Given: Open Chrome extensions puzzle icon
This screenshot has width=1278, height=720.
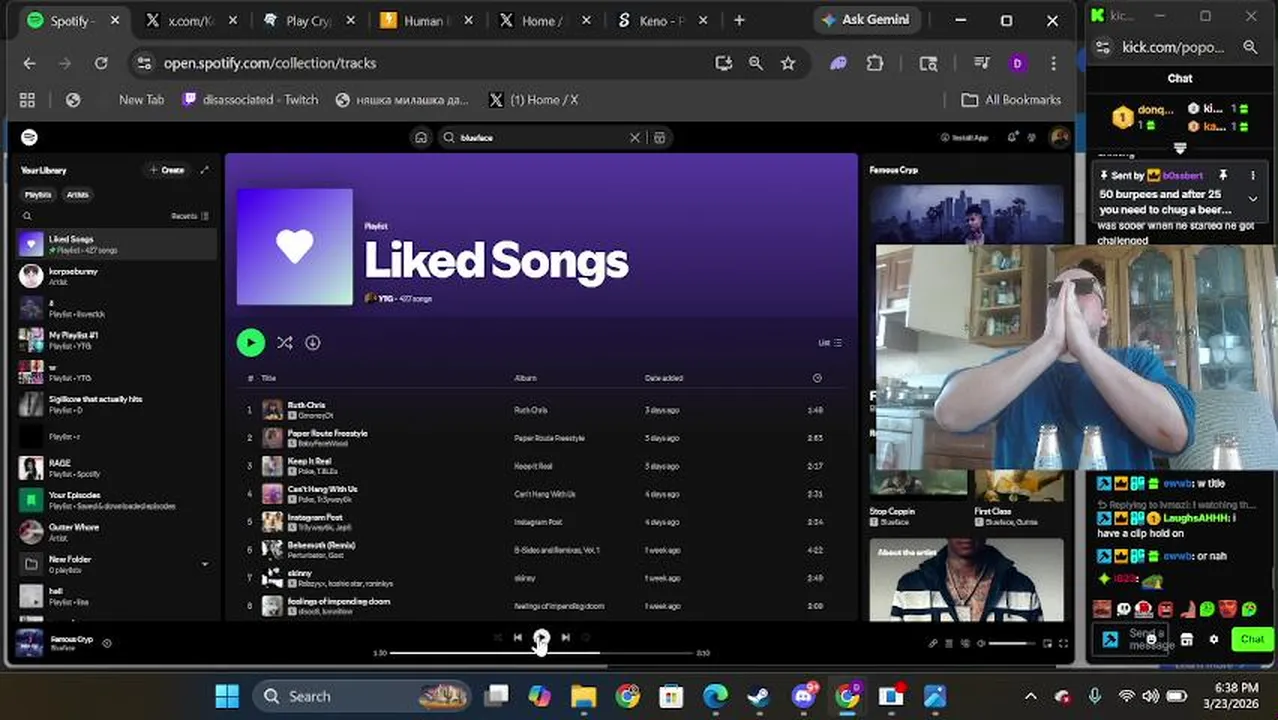Looking at the screenshot, I should click(x=875, y=63).
